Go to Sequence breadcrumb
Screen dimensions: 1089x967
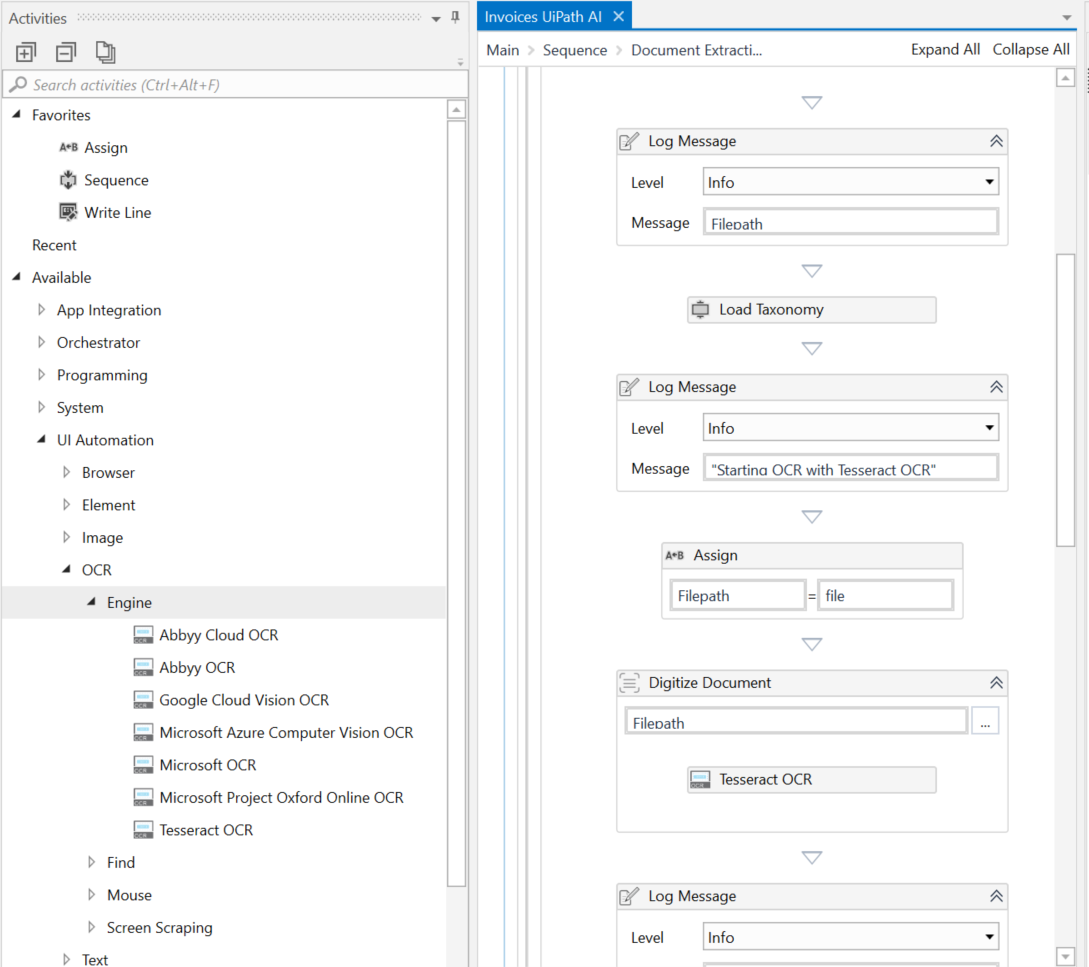pos(575,50)
